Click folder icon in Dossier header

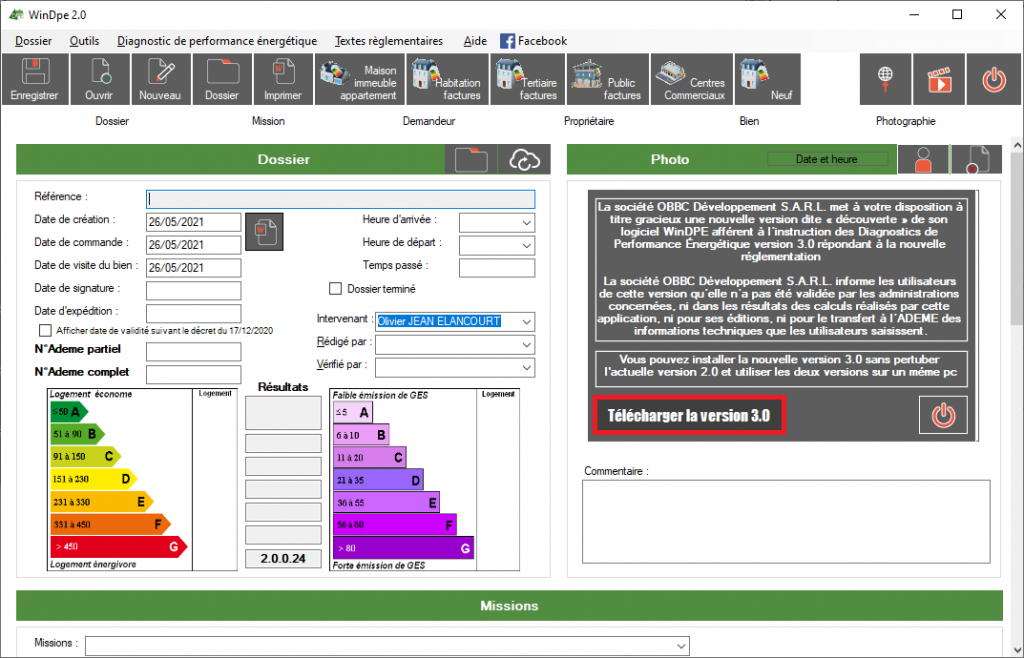[x=471, y=159]
